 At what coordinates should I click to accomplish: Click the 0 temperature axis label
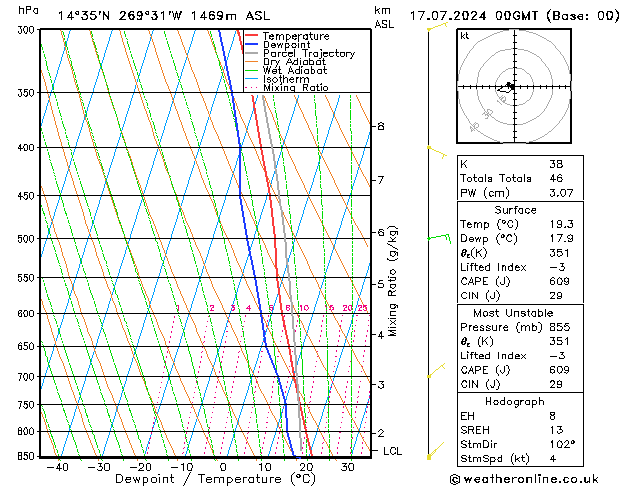223,467
